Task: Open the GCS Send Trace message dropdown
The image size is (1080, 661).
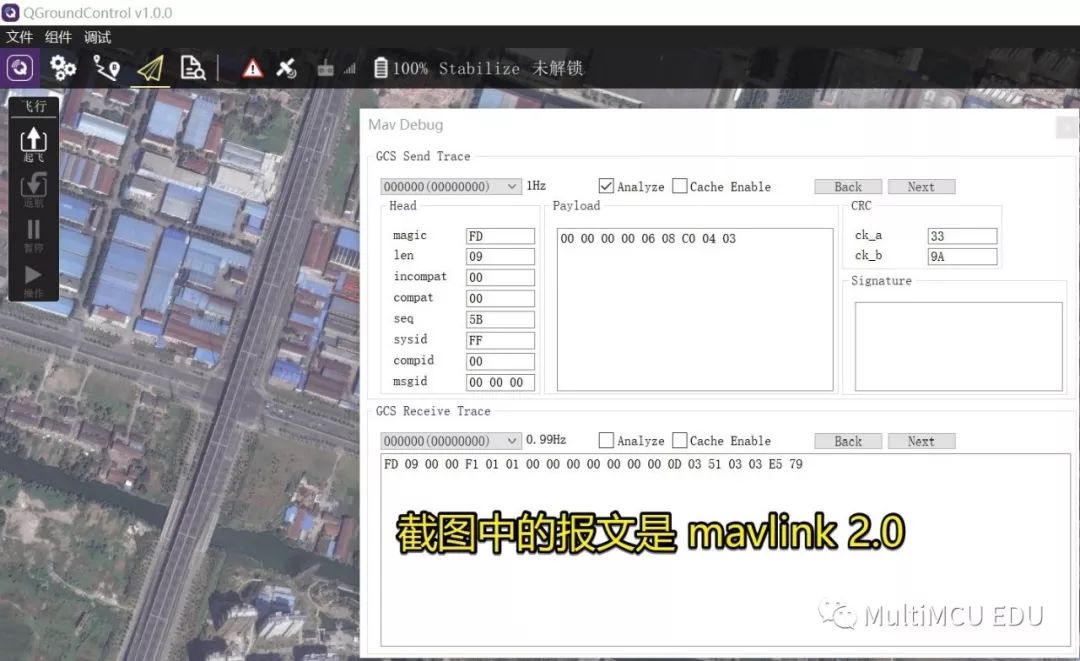Action: [x=450, y=187]
